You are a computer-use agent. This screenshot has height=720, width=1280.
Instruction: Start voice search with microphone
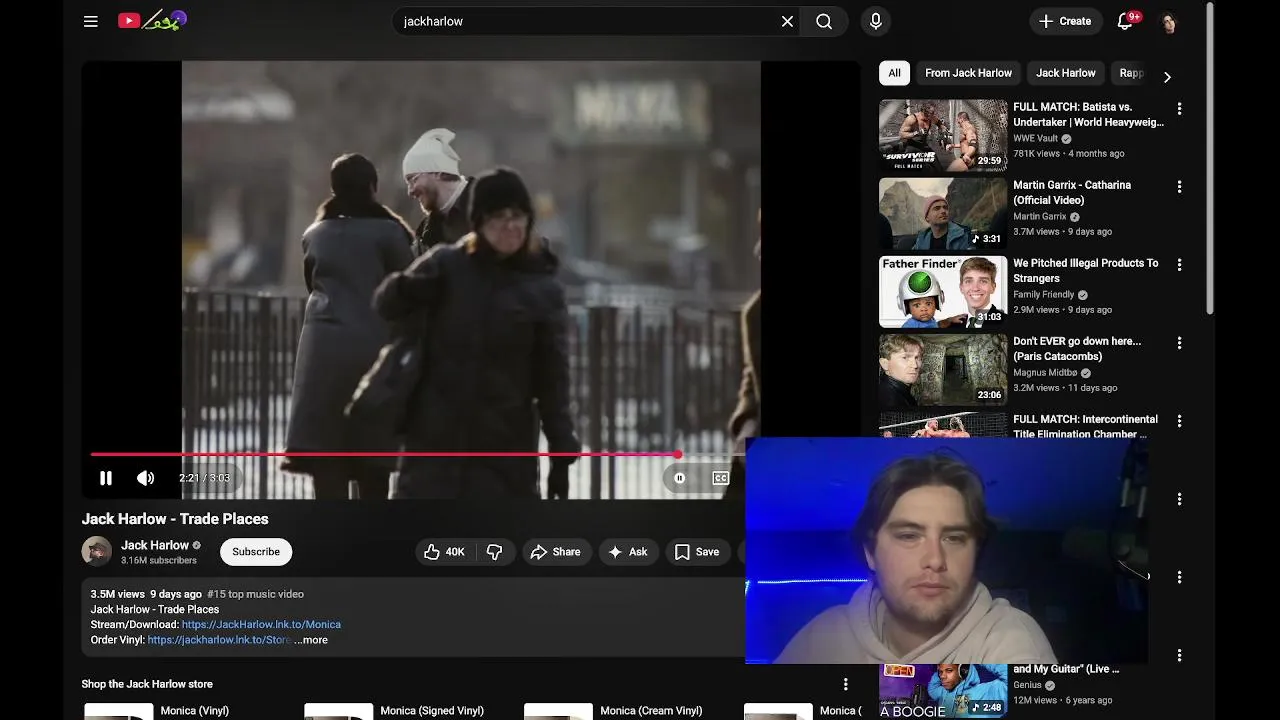(x=876, y=21)
